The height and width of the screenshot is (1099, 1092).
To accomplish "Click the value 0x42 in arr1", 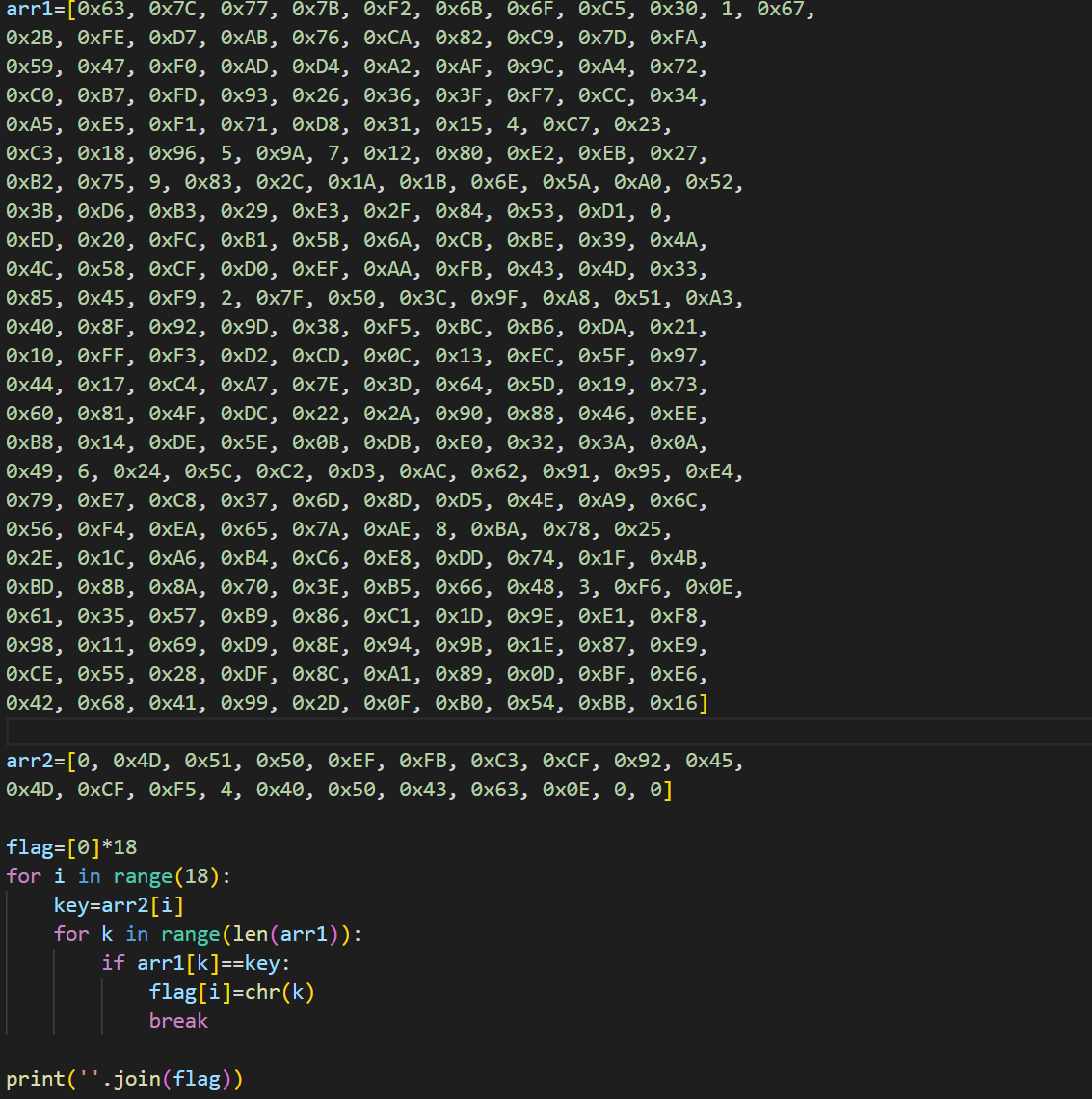I will (30, 702).
